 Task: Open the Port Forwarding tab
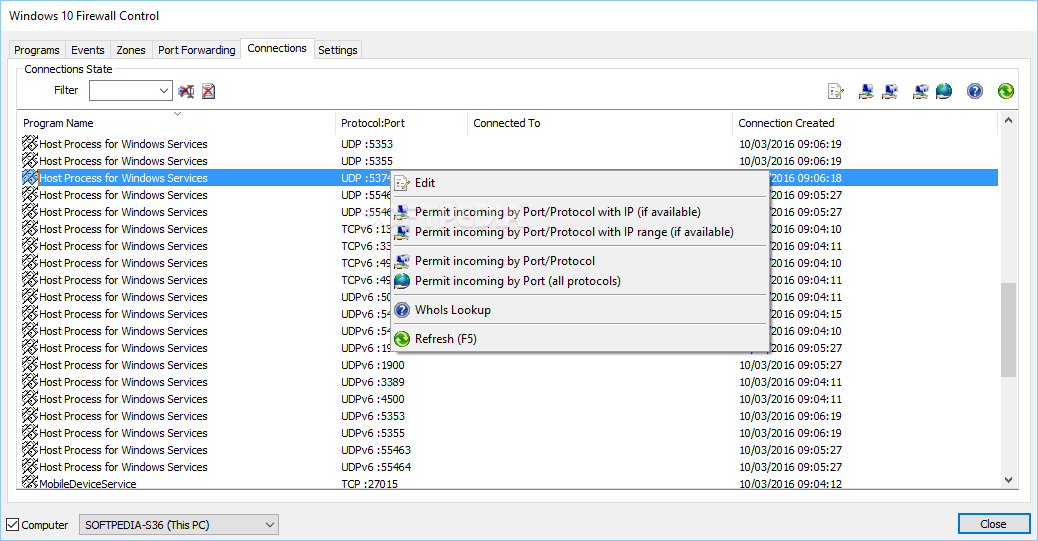coord(197,50)
